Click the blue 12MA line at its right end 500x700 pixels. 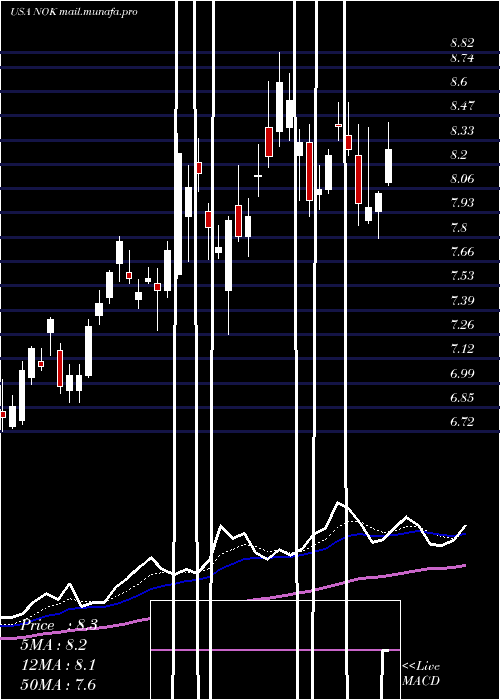coord(464,534)
